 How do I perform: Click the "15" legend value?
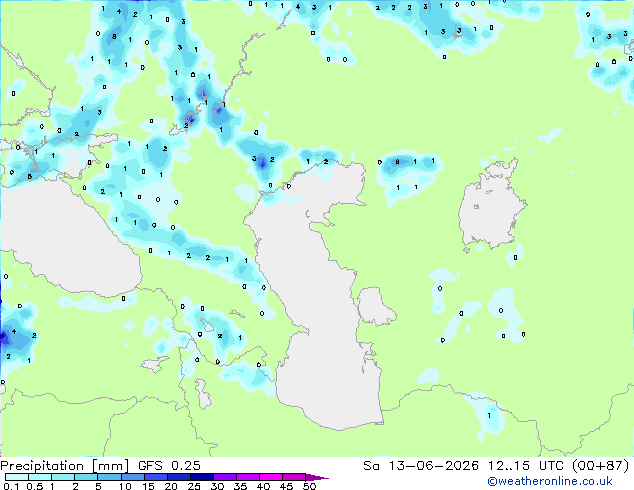coord(148,486)
